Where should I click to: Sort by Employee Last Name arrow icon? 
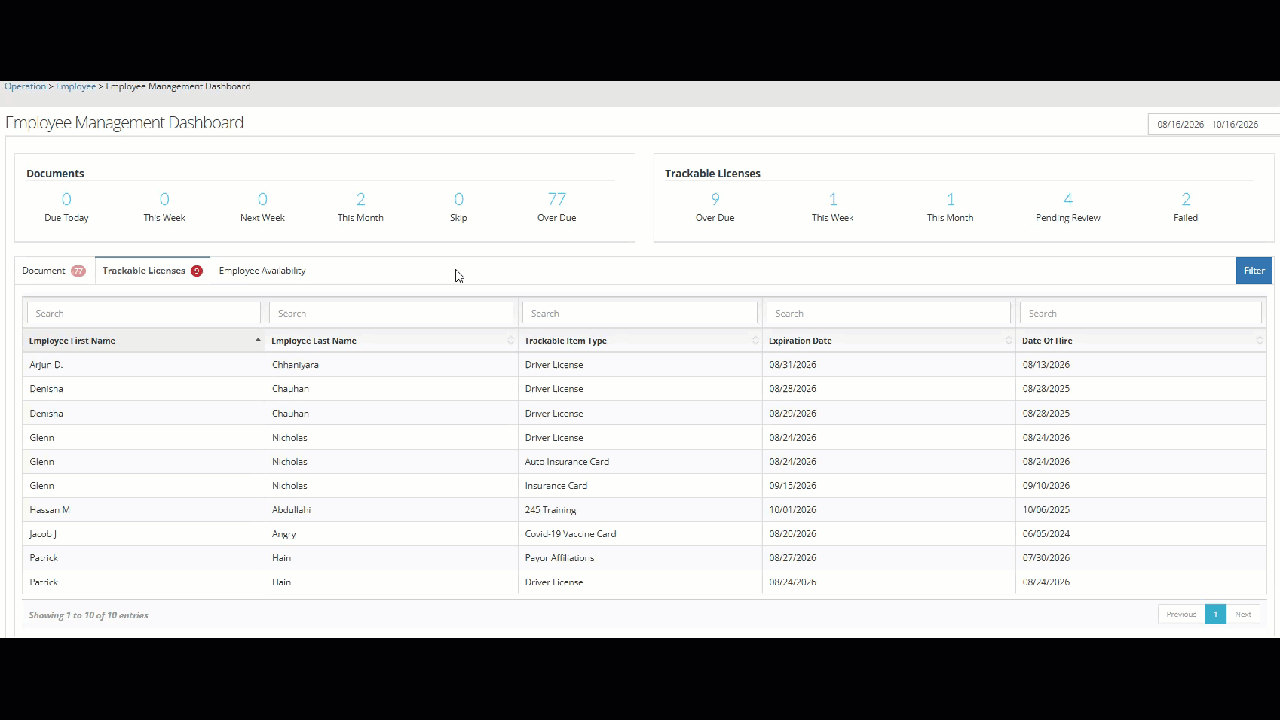tap(511, 341)
